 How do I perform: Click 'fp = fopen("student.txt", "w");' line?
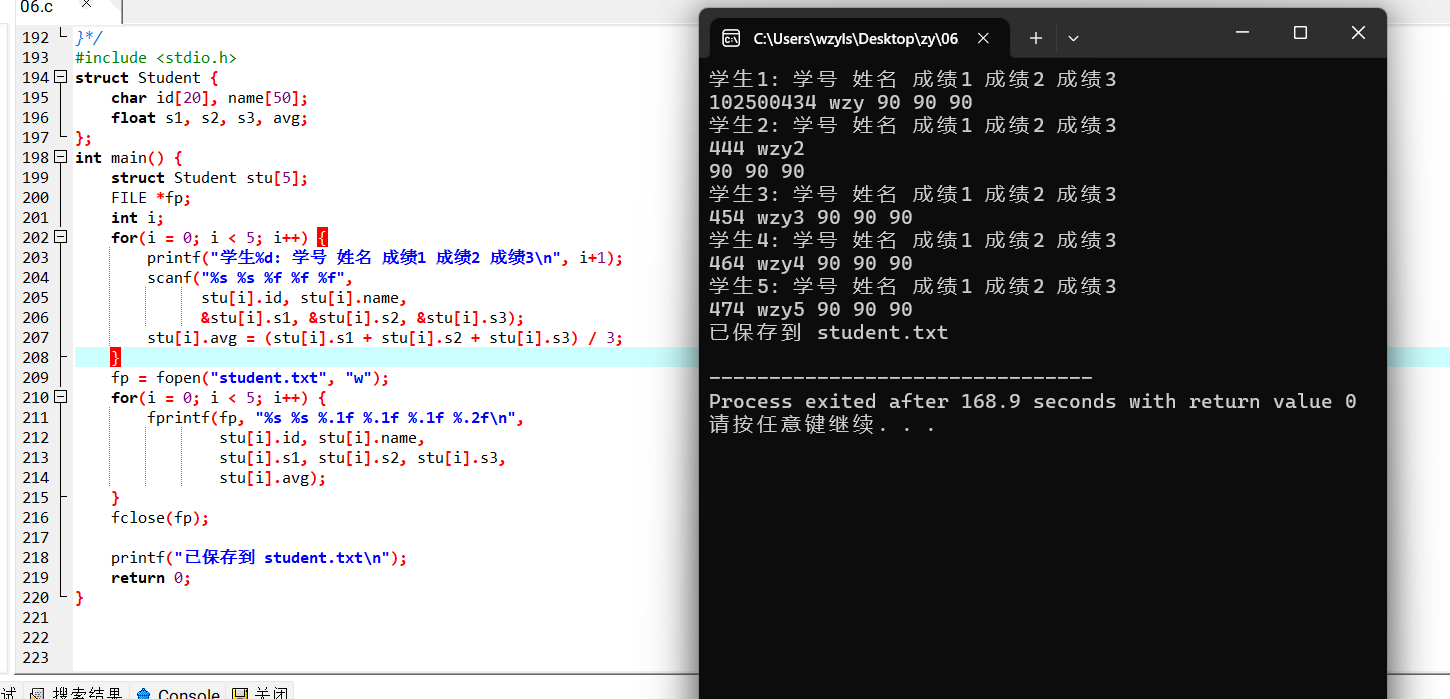point(250,377)
